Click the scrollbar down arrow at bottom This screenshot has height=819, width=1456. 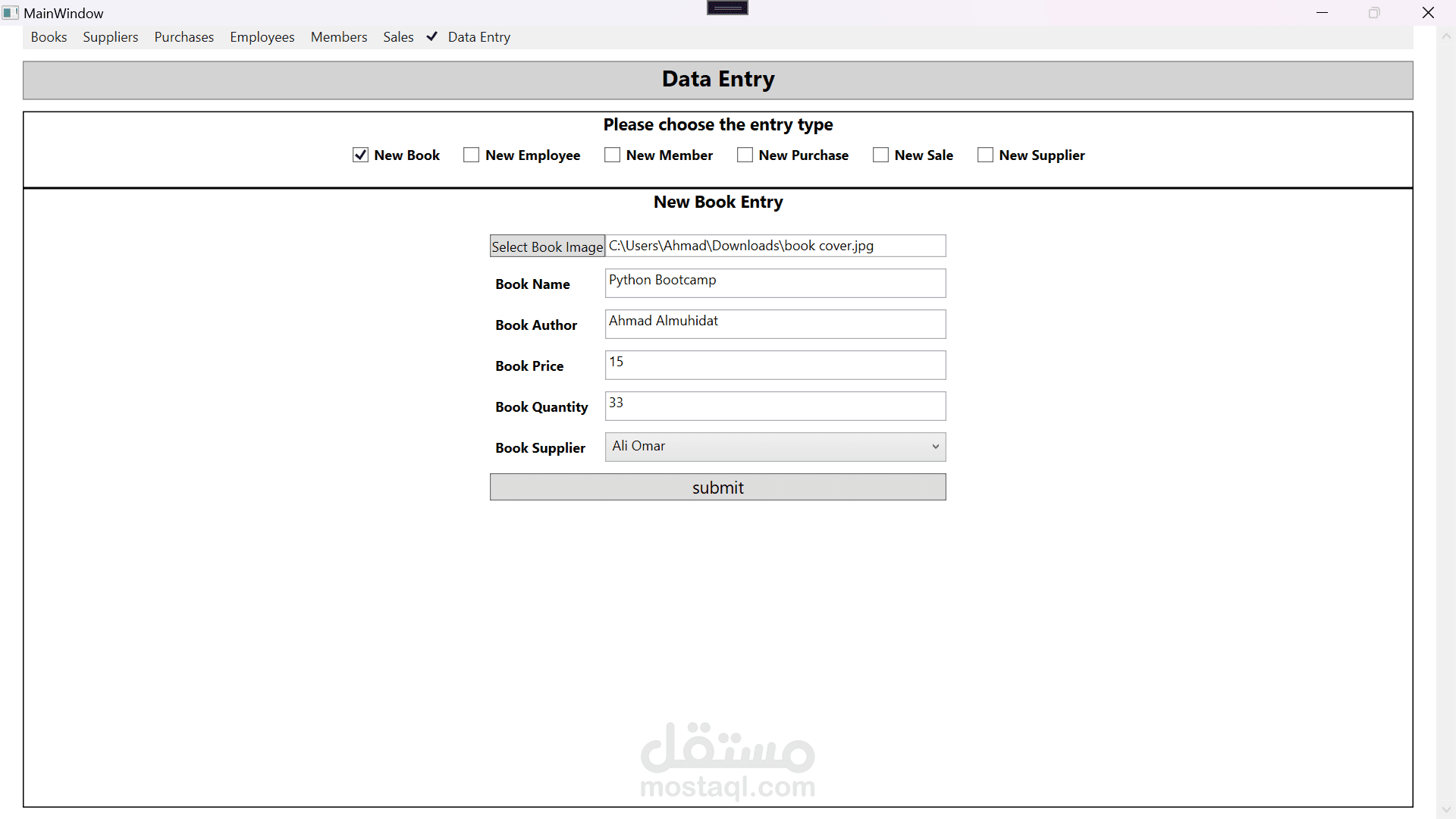click(x=1445, y=811)
